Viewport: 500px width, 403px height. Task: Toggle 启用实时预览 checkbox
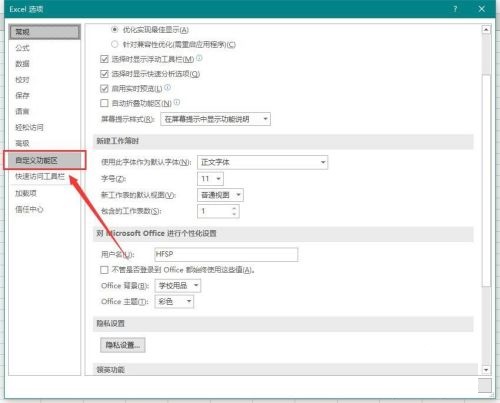[x=104, y=88]
